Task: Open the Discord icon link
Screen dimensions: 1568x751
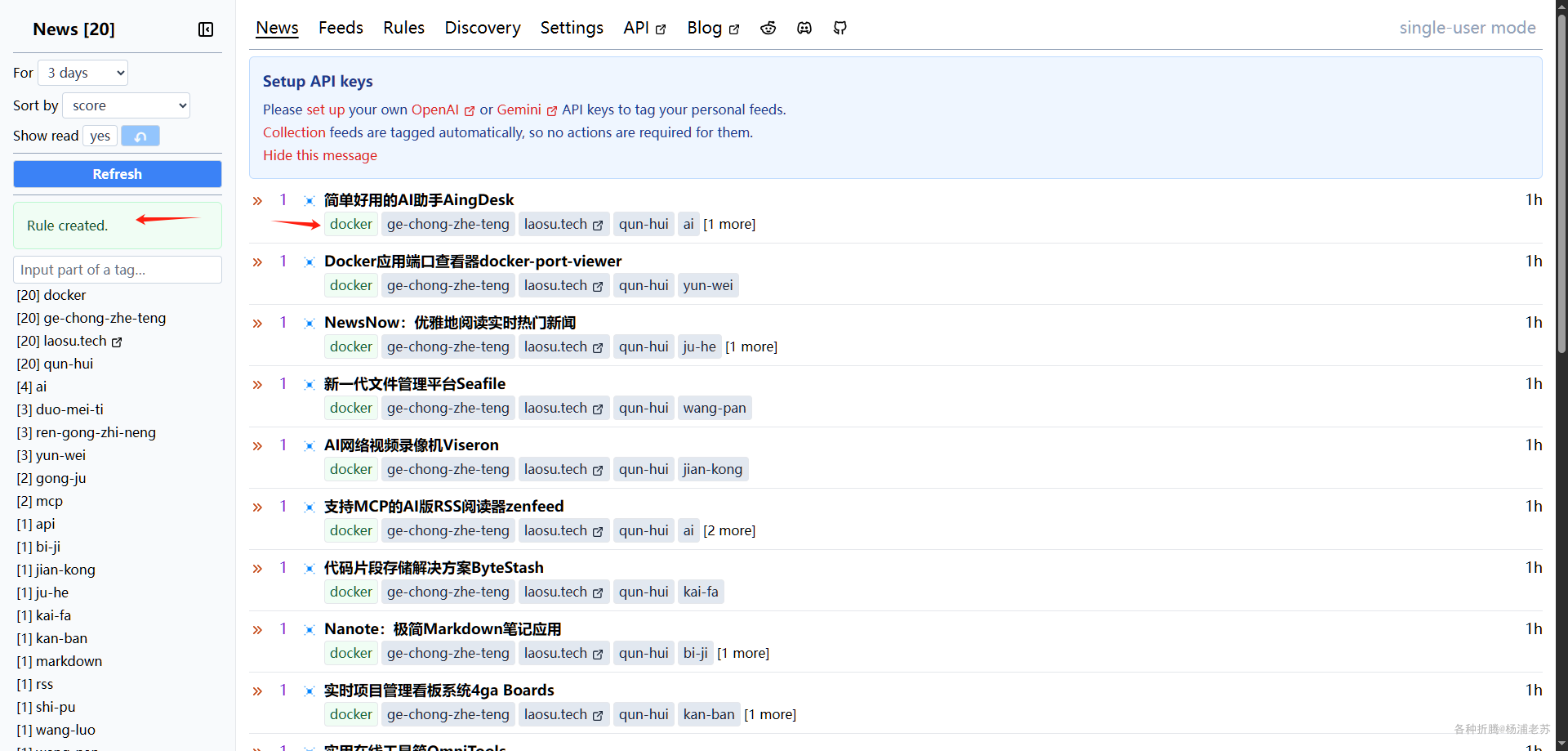Action: coord(804,28)
